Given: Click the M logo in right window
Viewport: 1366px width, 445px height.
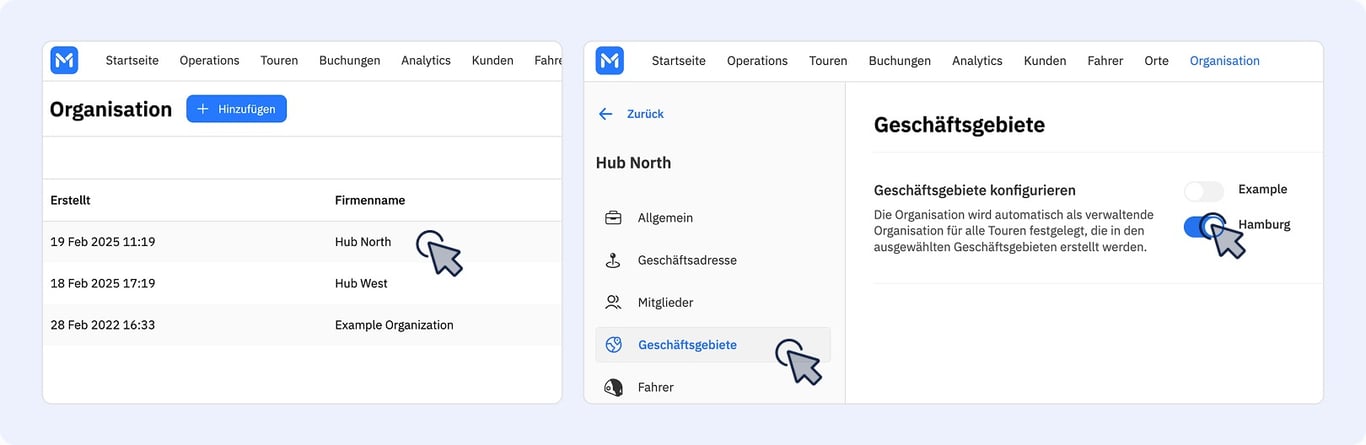Looking at the screenshot, I should coord(610,61).
